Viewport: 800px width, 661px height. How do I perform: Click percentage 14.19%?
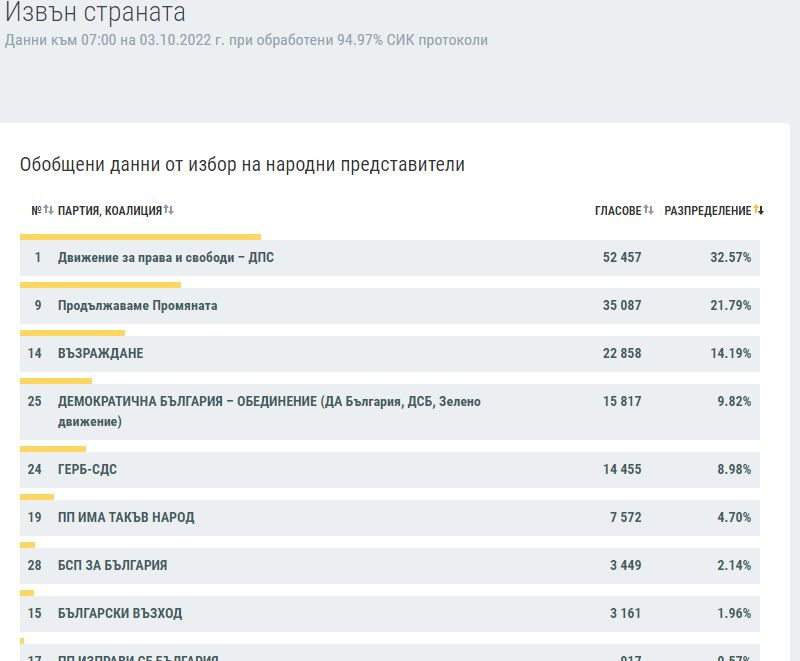pos(731,353)
